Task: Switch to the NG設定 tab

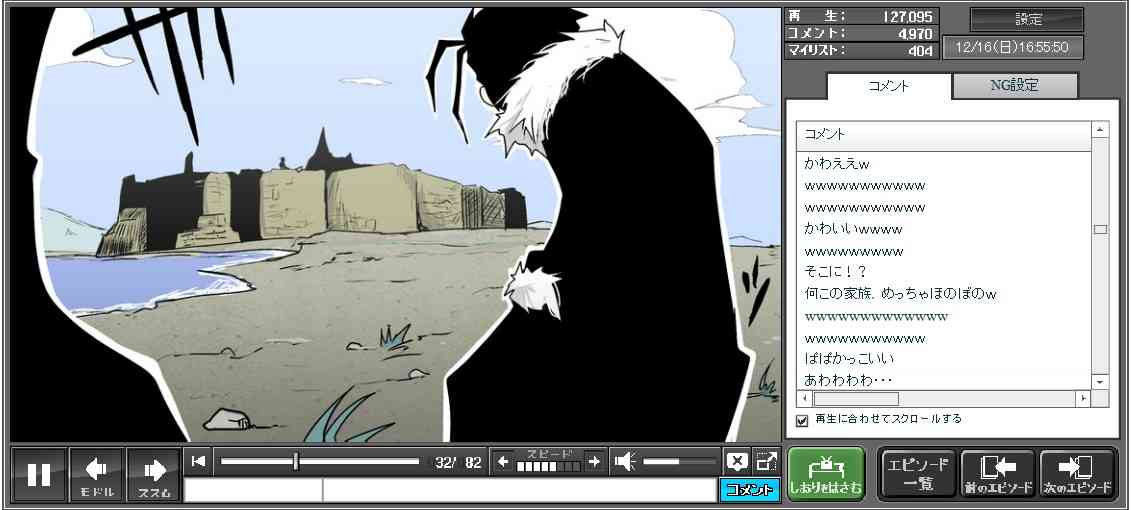Action: (1014, 86)
